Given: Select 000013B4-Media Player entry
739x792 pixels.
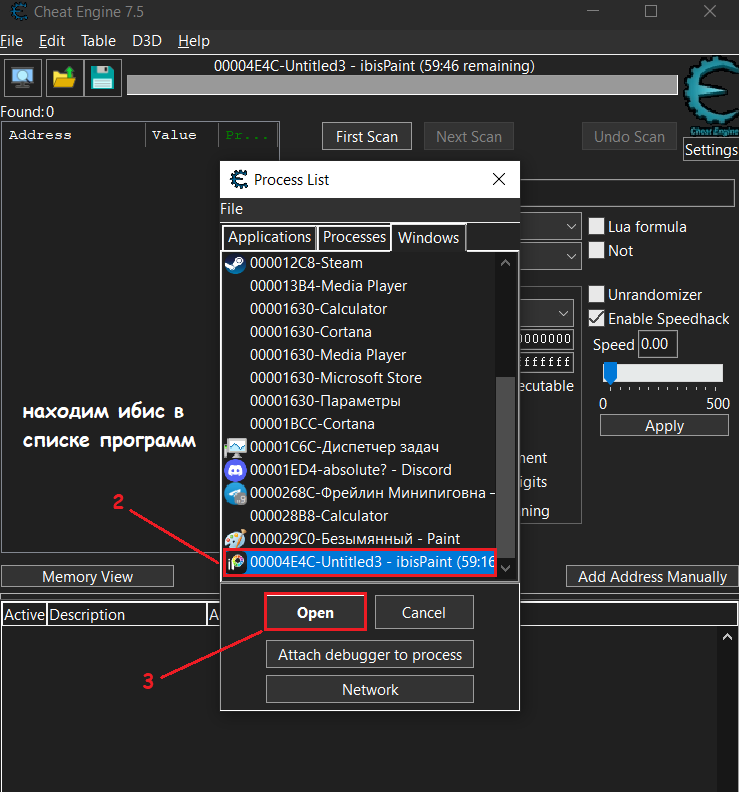Looking at the screenshot, I should 328,286.
